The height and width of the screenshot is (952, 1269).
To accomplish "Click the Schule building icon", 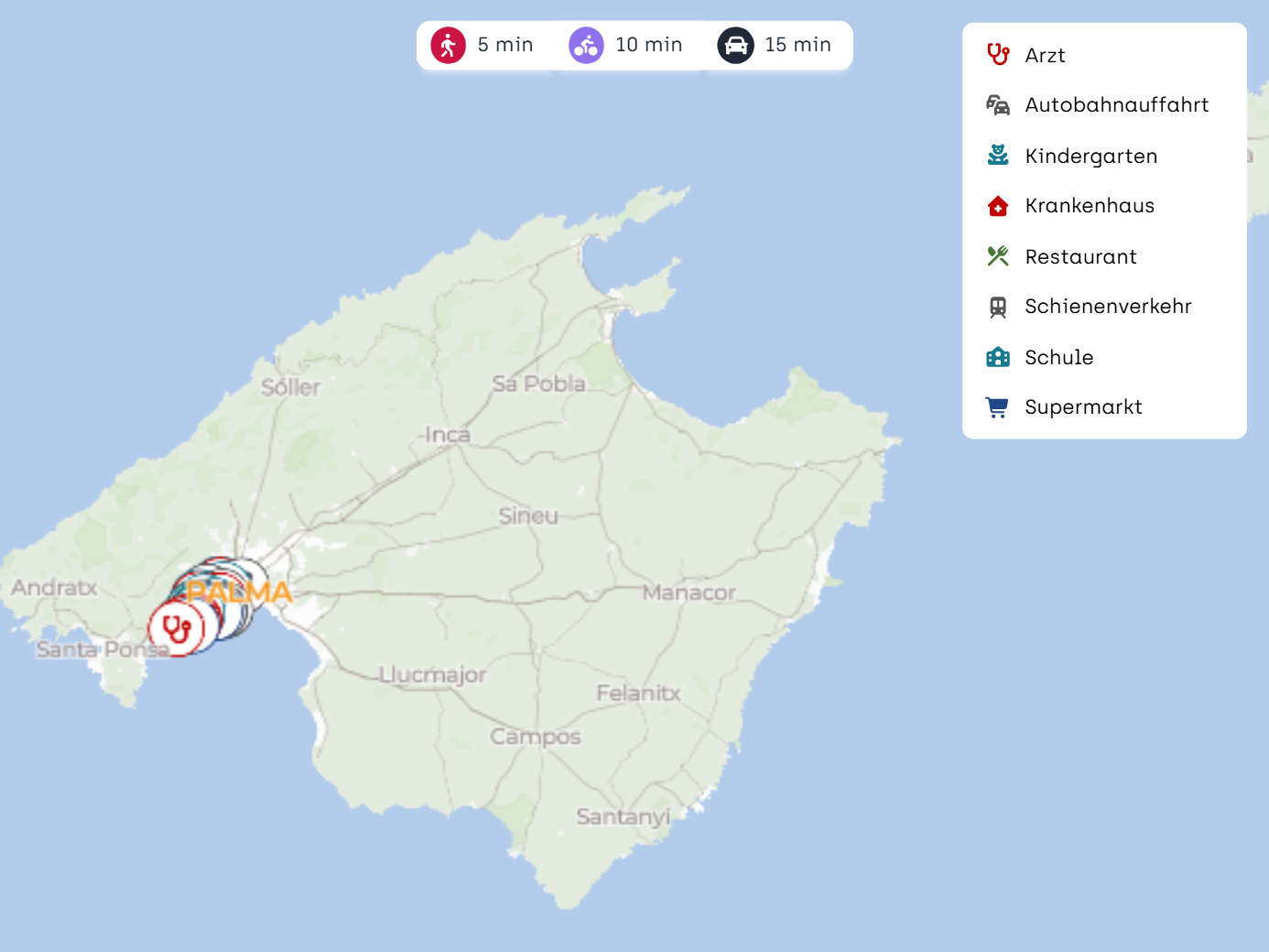I will 998,357.
